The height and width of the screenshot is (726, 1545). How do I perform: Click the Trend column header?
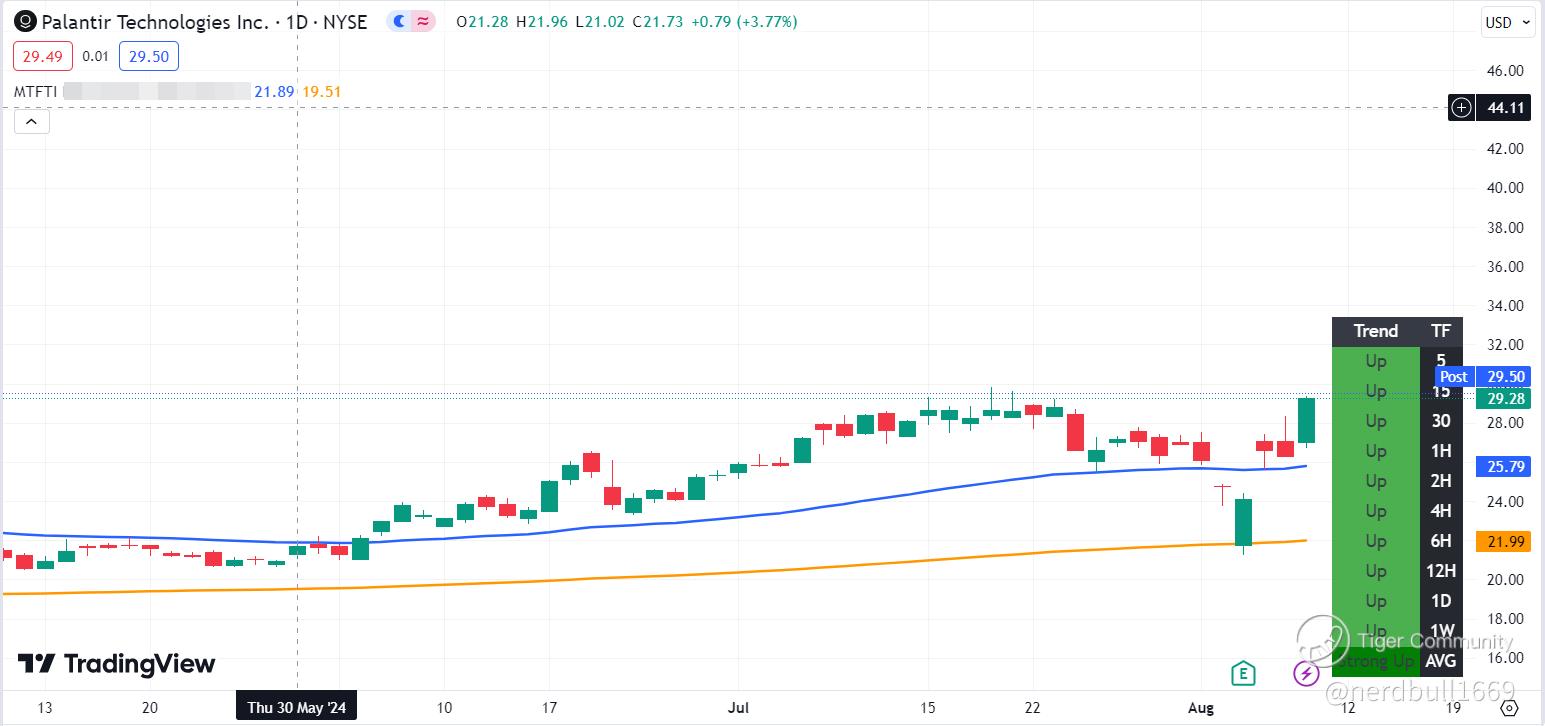tap(1375, 331)
